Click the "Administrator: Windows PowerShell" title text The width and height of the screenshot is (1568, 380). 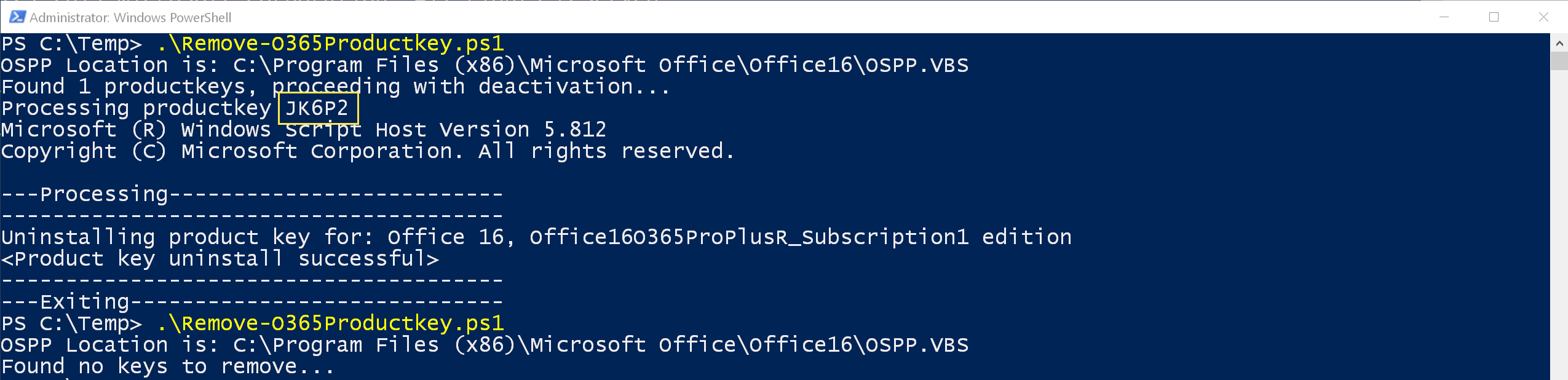[x=130, y=18]
